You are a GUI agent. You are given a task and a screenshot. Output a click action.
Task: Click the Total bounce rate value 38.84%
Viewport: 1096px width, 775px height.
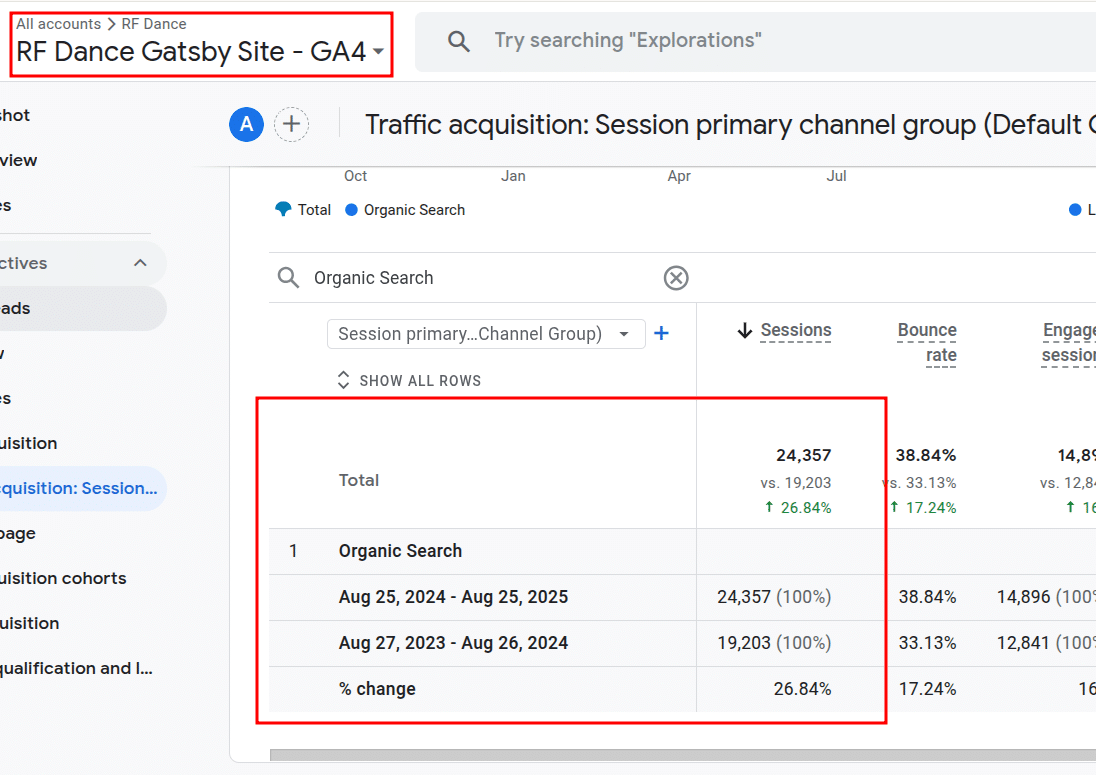(x=926, y=456)
